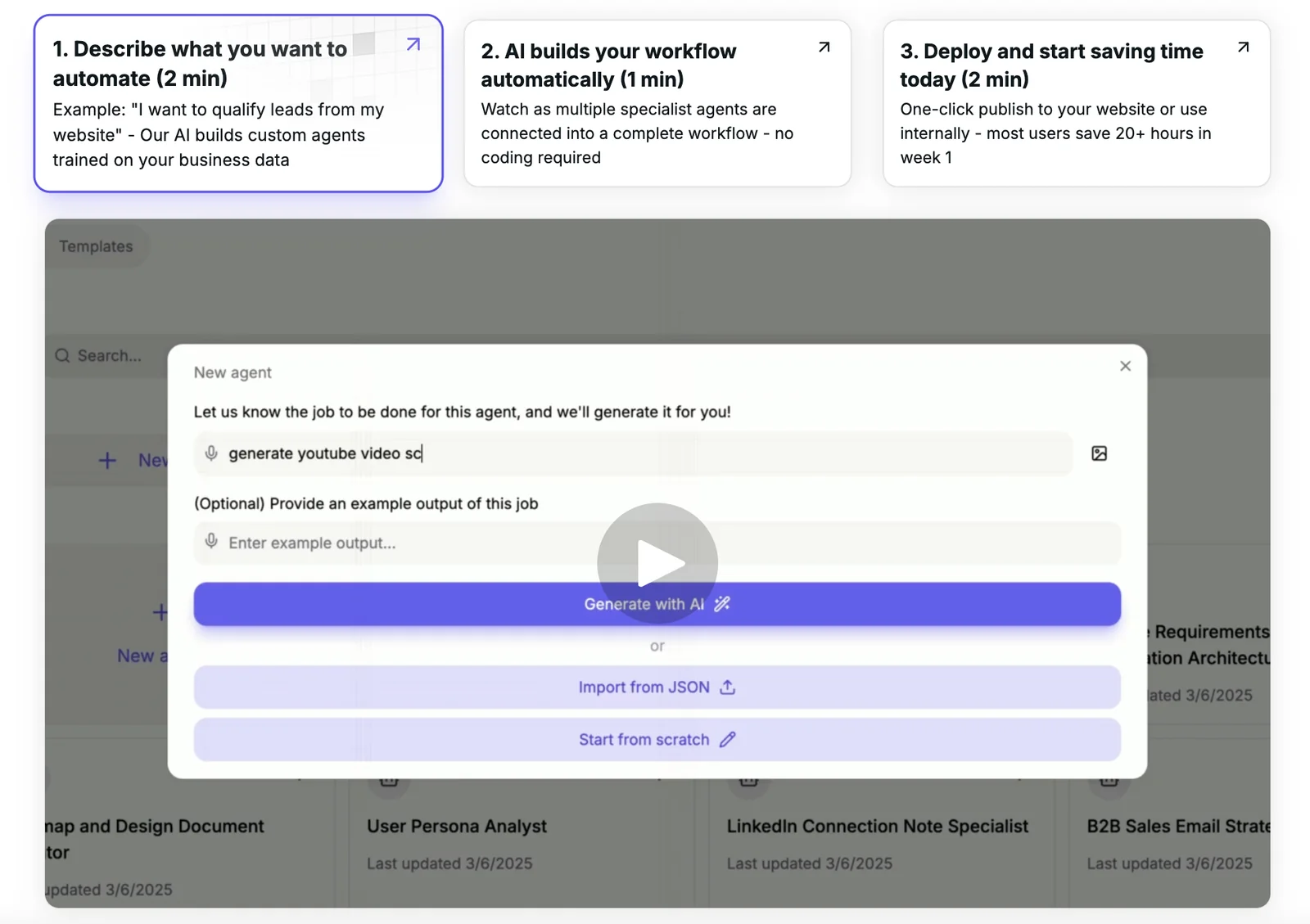Click the pencil icon on Start from scratch
The width and height of the screenshot is (1310, 924).
[x=727, y=740]
